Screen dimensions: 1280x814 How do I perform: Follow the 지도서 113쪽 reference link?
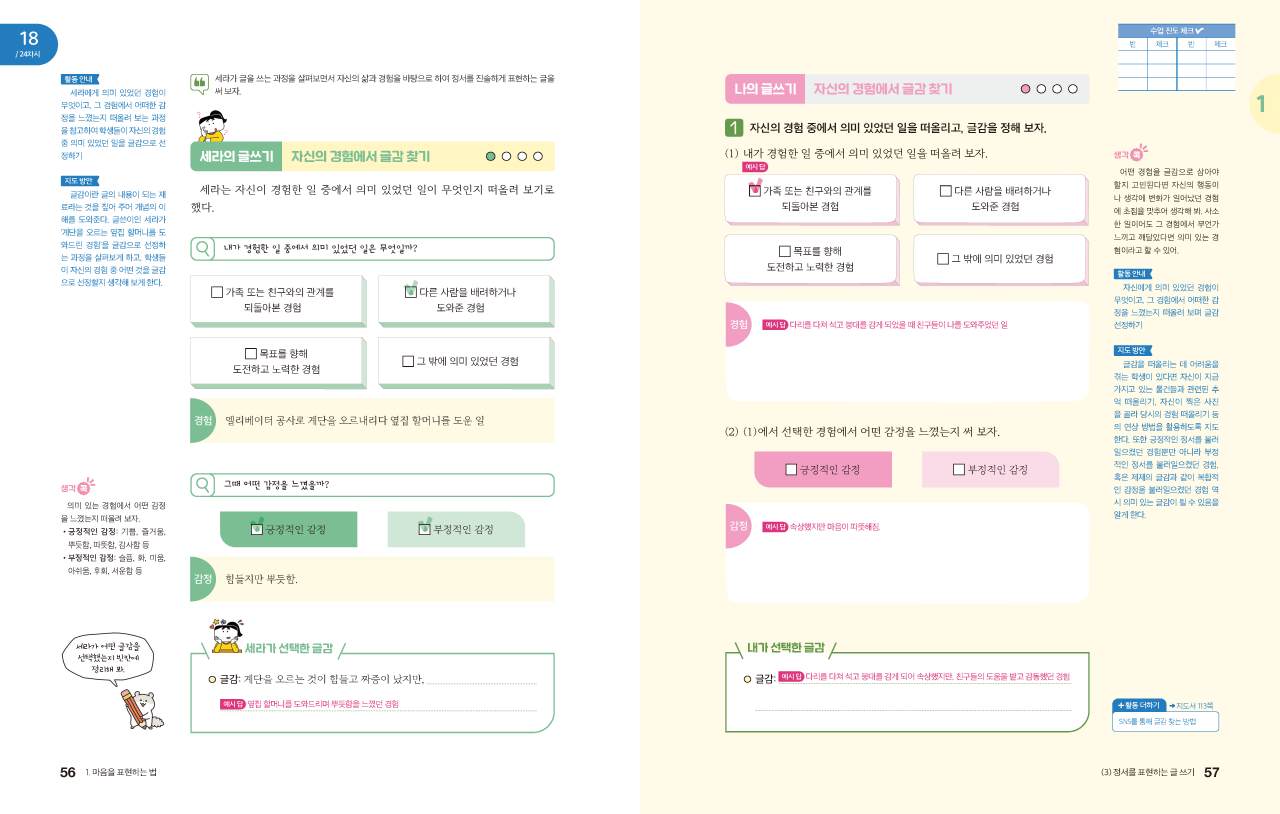[1190, 705]
